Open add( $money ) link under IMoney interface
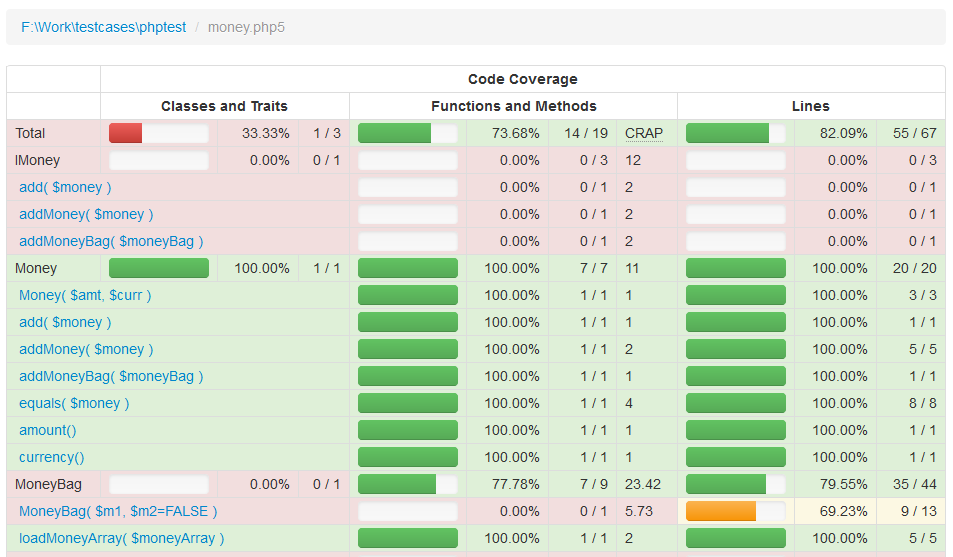Viewport: 953px width, 557px height. tap(65, 187)
